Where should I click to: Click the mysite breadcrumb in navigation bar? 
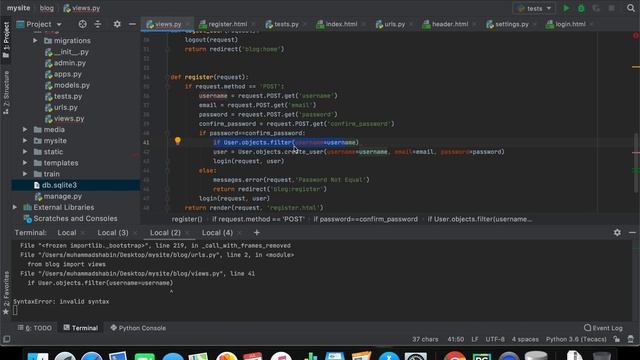click(x=18, y=8)
